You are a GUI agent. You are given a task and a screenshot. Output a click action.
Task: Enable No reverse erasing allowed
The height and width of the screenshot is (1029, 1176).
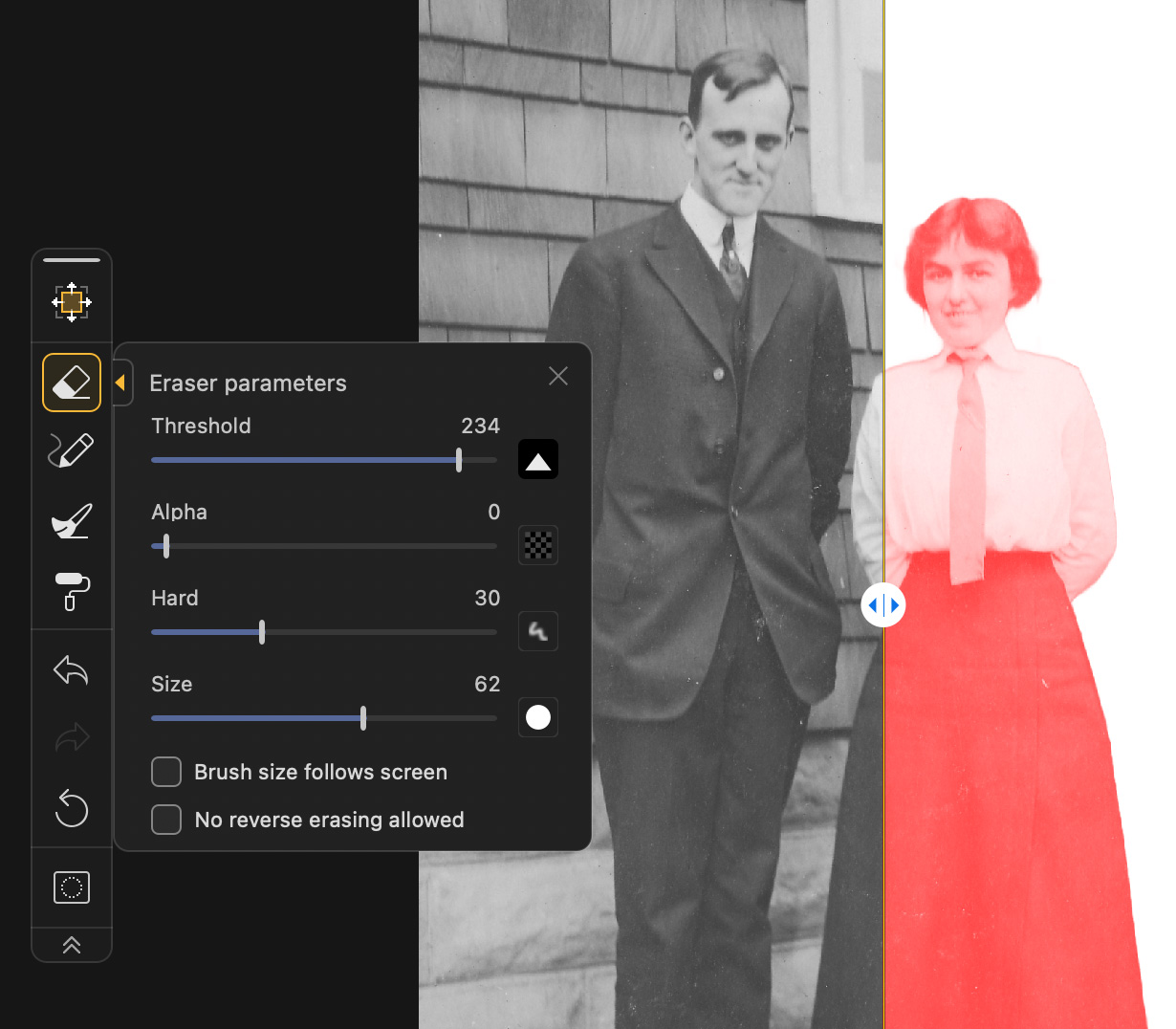tap(166, 820)
